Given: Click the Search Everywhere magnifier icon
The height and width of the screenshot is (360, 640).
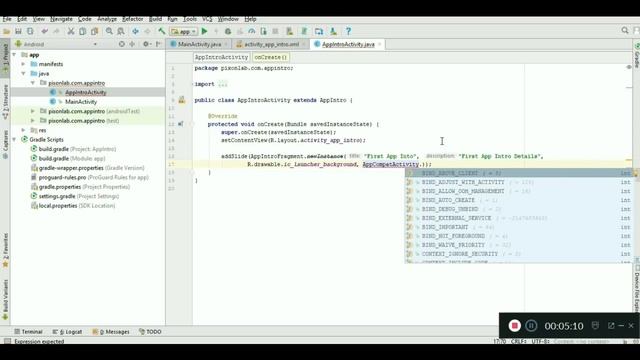Looking at the screenshot, I should pos(625,30).
